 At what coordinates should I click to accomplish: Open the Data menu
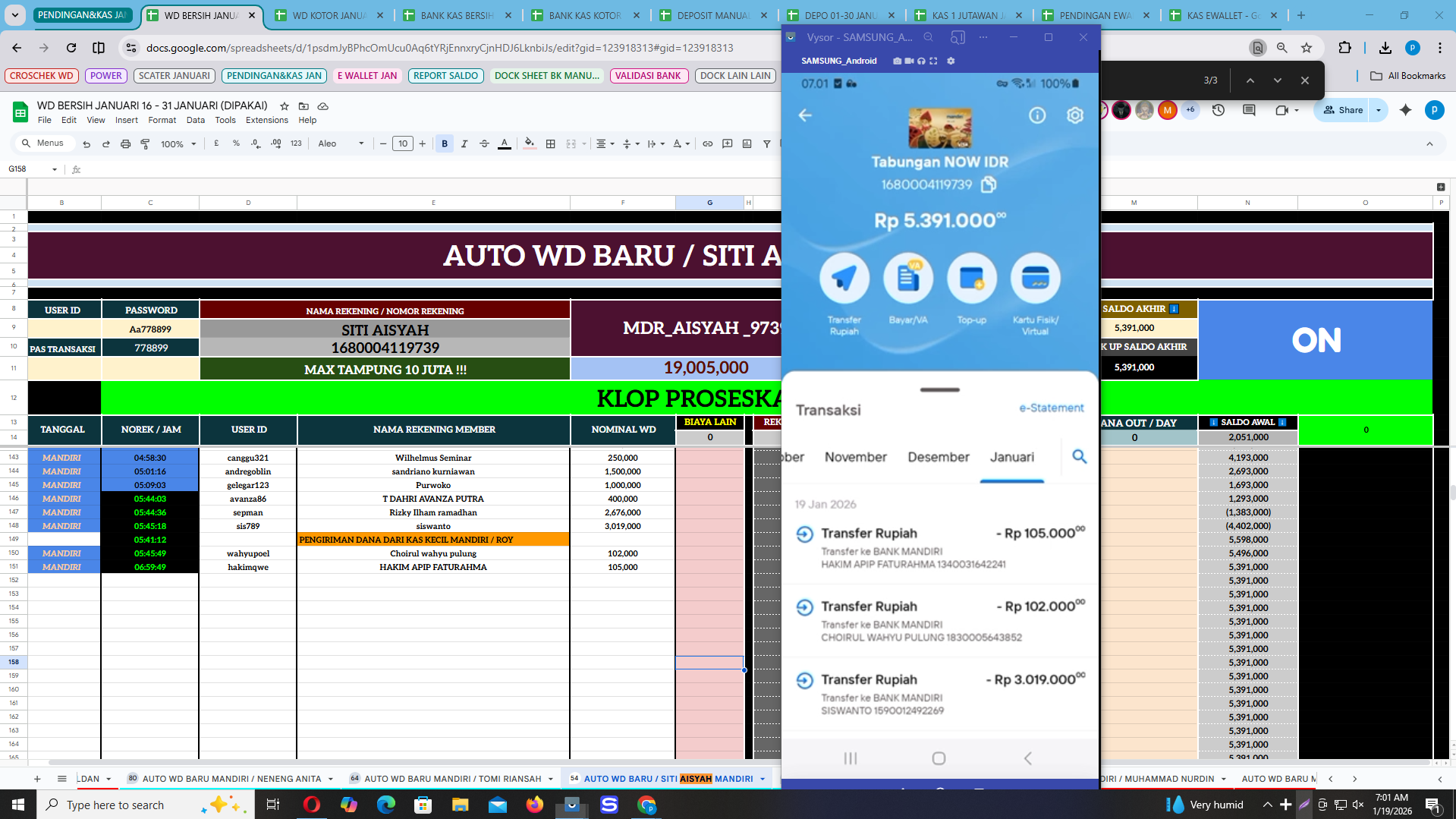point(196,120)
